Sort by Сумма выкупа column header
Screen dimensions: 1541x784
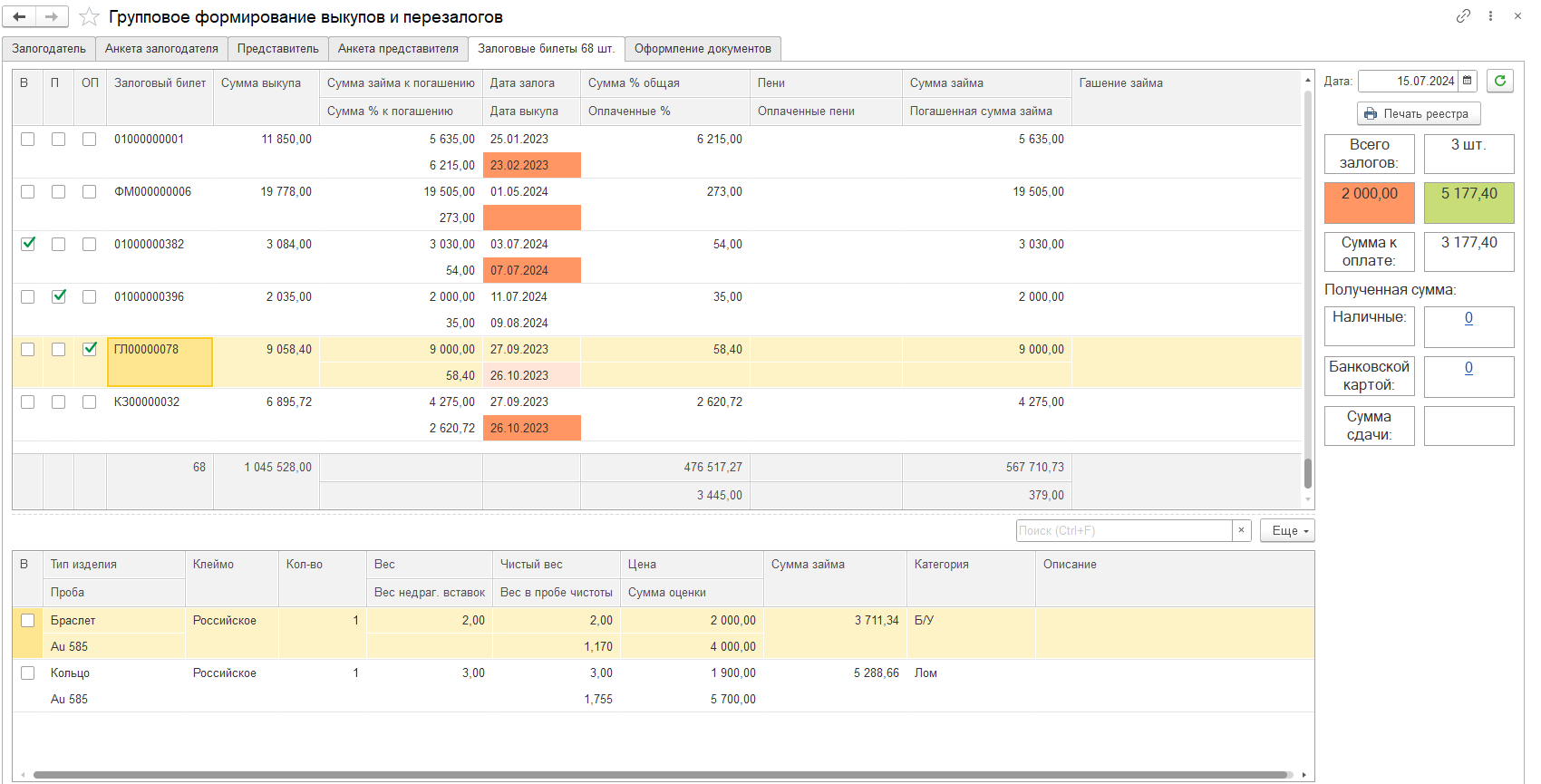(x=267, y=97)
